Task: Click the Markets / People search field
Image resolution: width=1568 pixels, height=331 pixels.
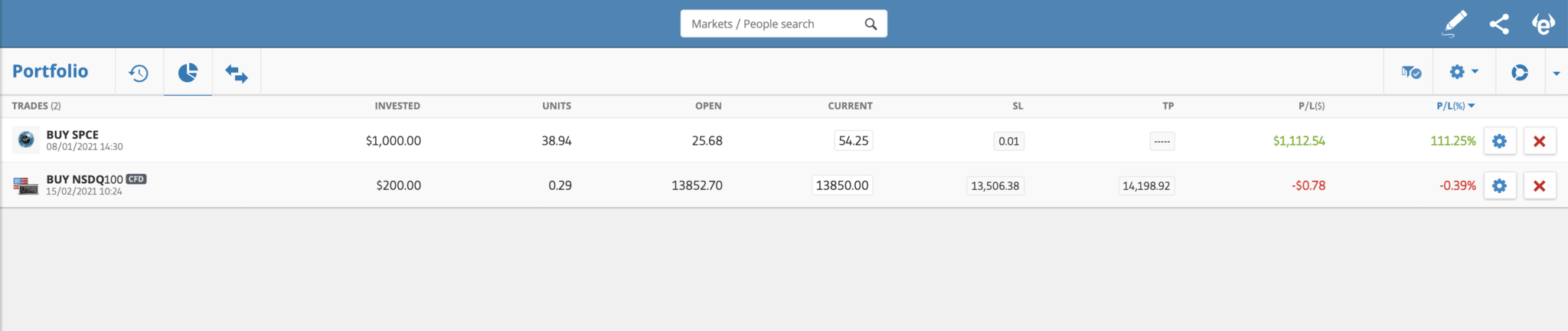Action: [x=784, y=24]
